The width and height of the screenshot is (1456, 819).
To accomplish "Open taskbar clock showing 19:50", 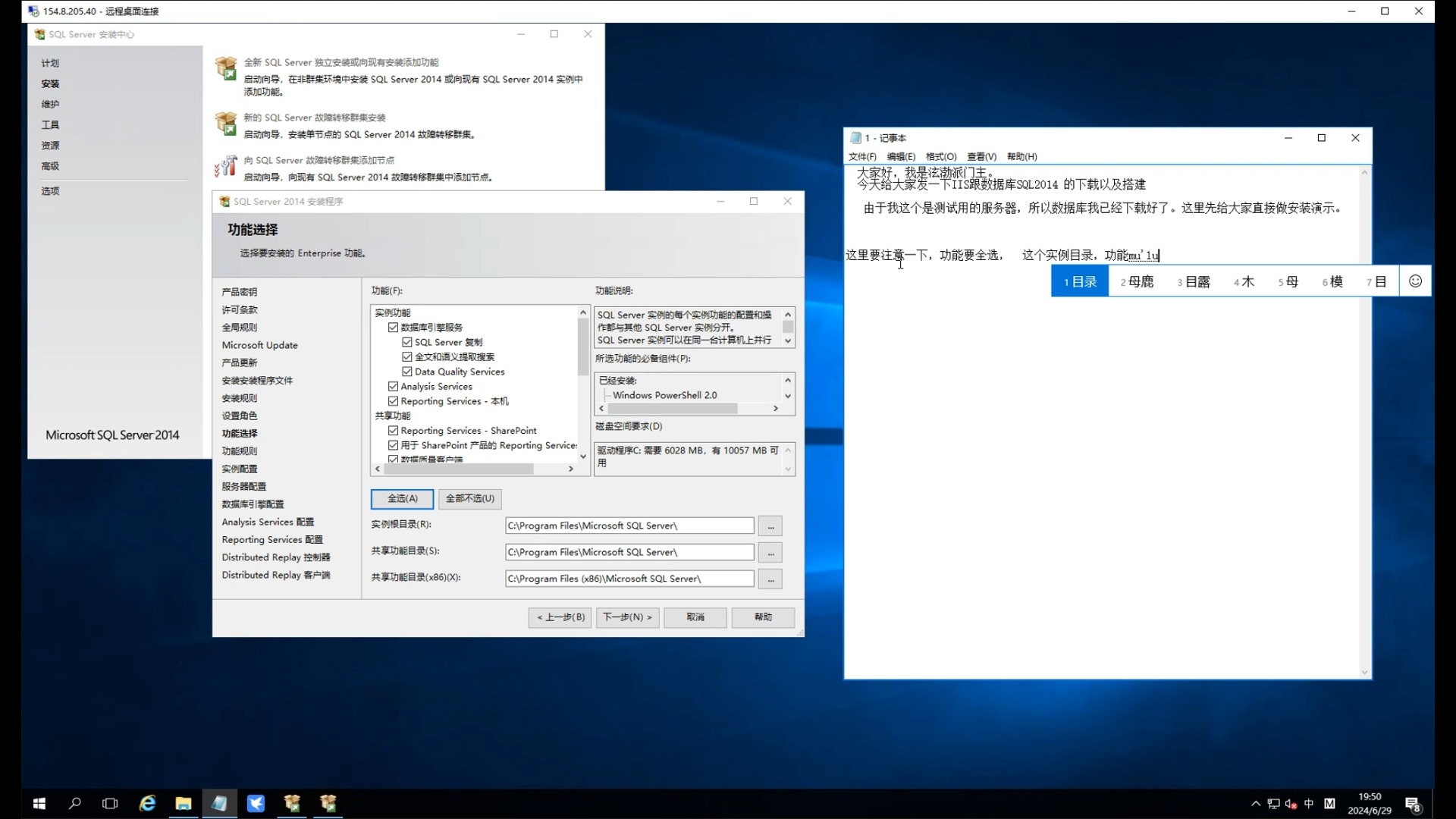I will pyautogui.click(x=1370, y=804).
